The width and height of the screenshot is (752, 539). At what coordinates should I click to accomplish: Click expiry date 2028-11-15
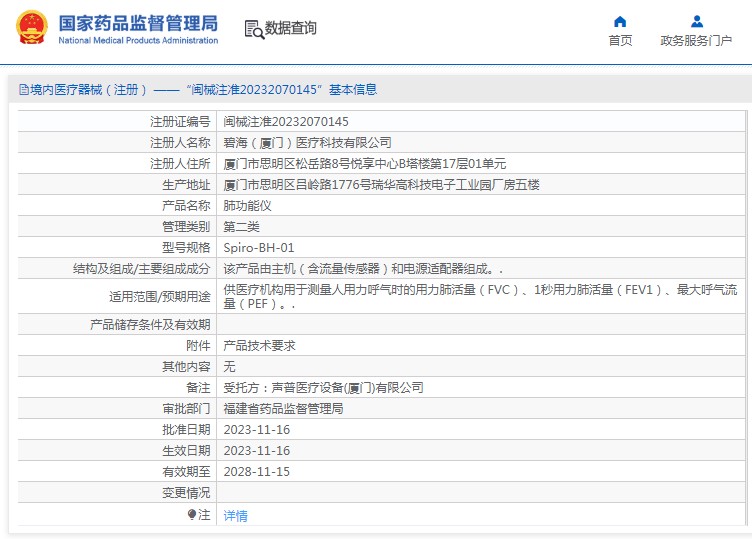pos(257,472)
